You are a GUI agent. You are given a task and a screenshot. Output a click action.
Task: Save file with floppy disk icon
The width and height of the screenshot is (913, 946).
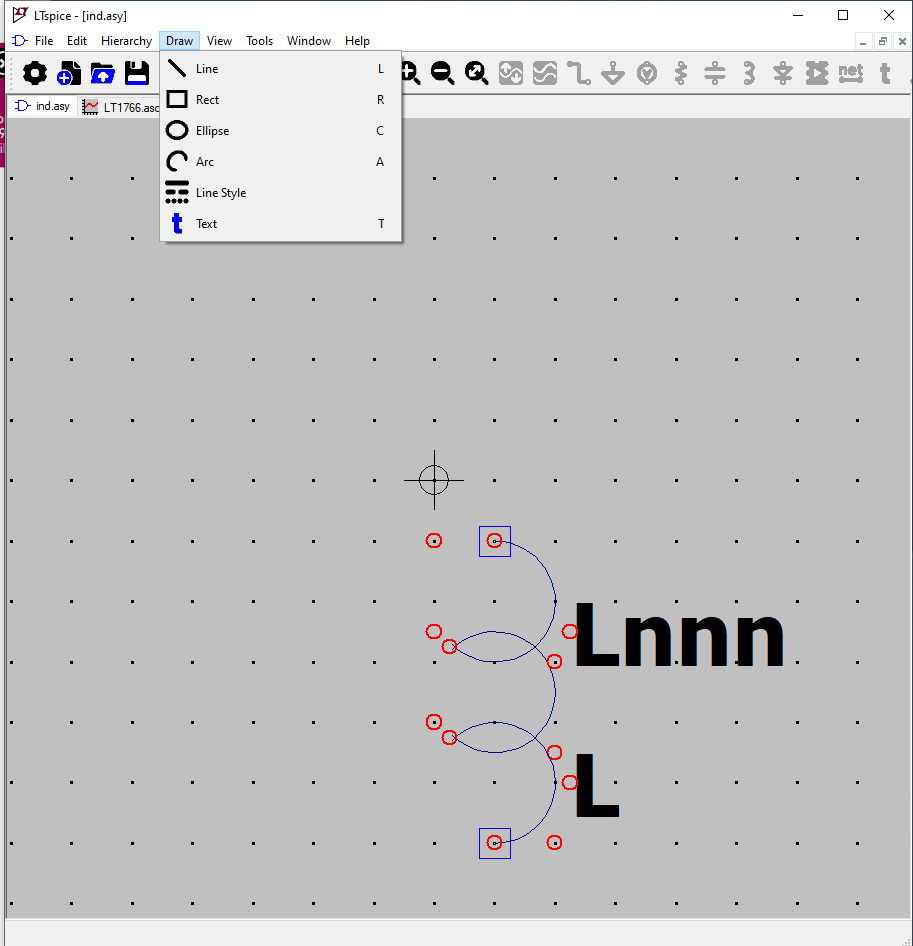click(137, 73)
